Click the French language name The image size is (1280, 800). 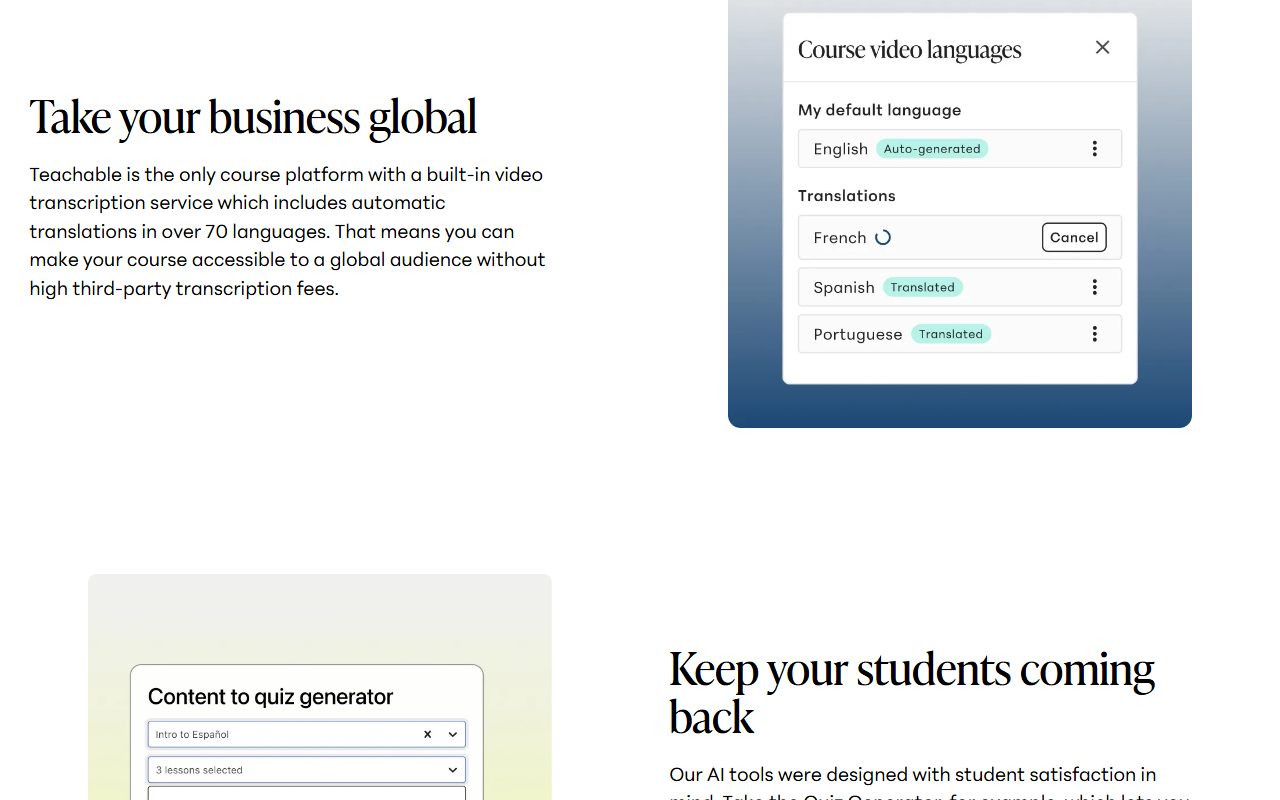[839, 238]
